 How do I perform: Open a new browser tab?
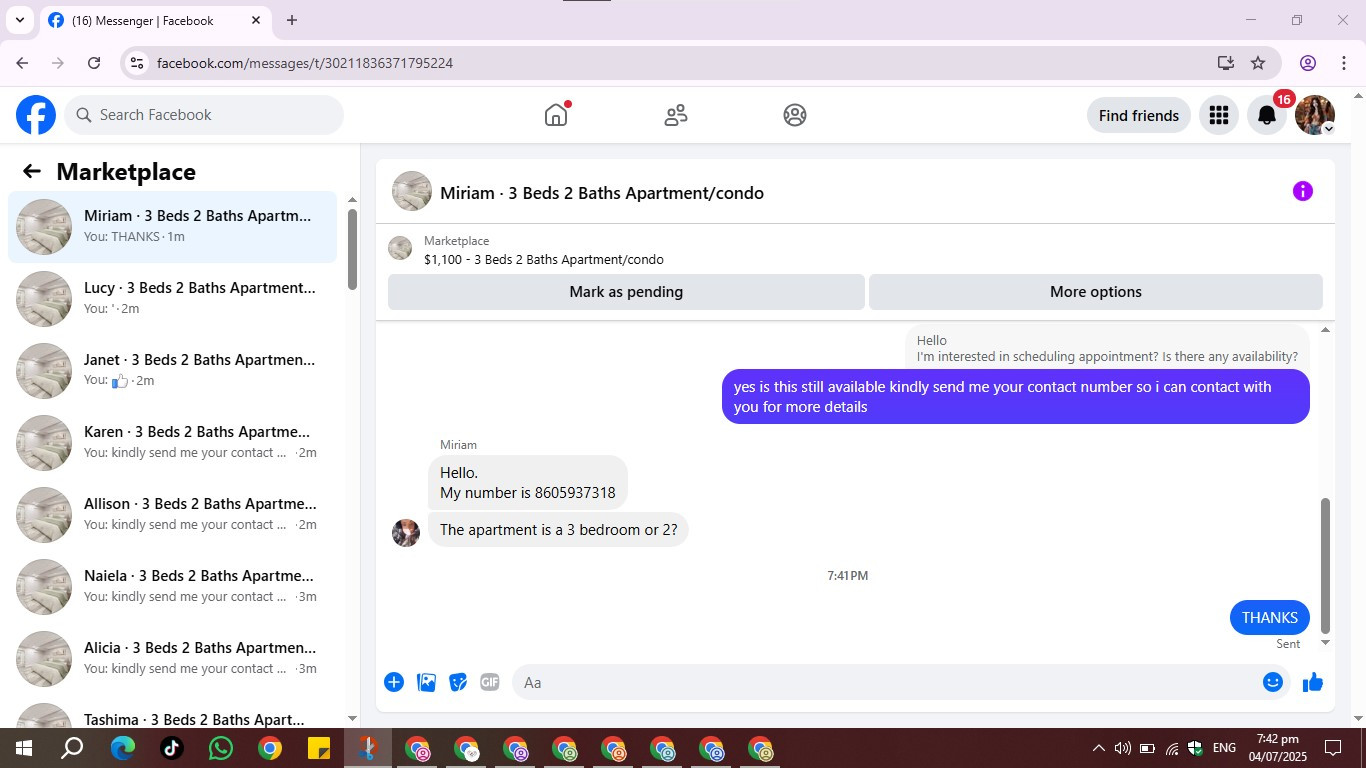click(x=292, y=20)
